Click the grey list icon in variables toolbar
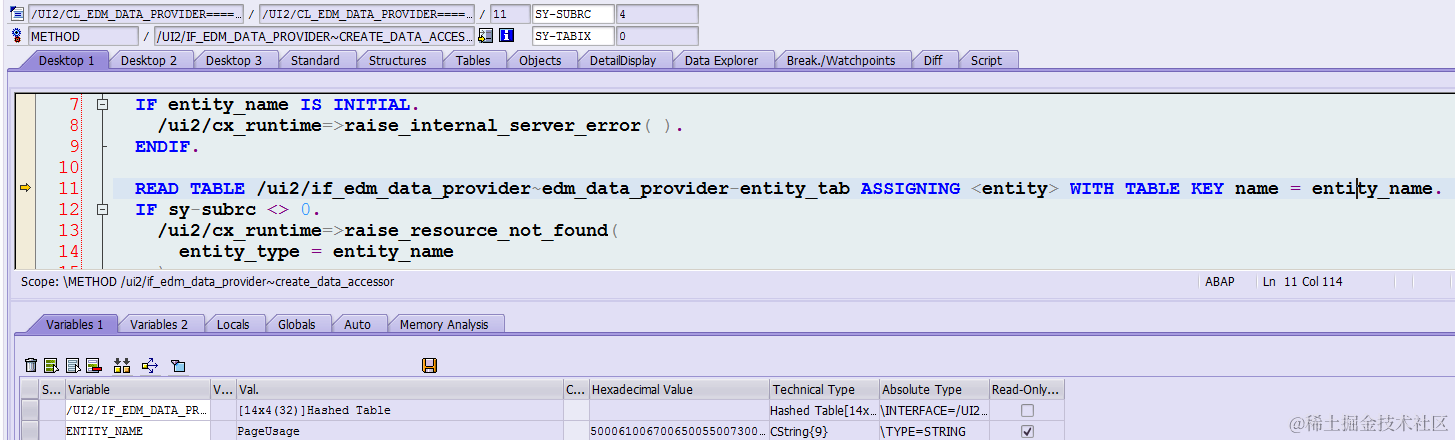1455x440 pixels. (73, 366)
